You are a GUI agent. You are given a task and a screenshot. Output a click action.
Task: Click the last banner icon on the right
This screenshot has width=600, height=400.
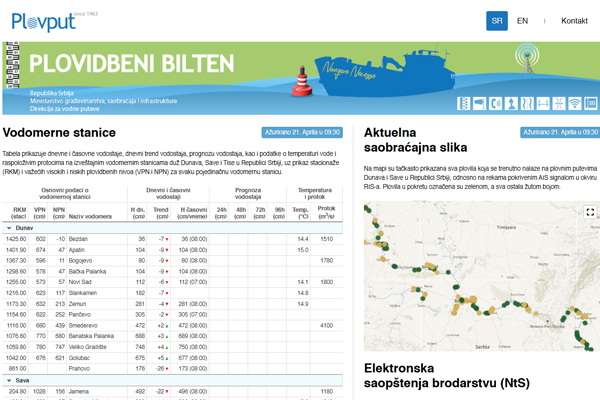pos(590,102)
